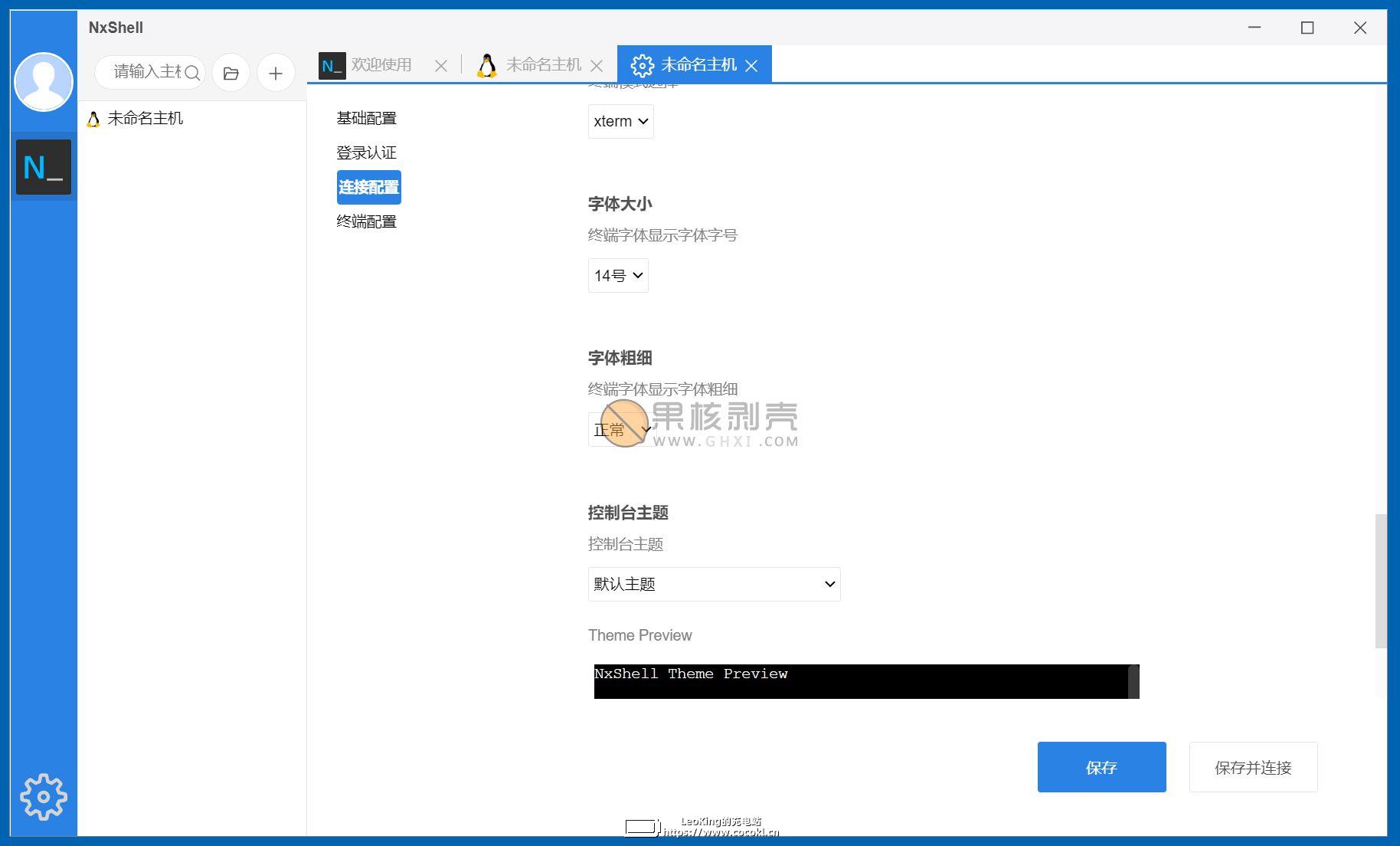Open the folder button beside search
1400x846 pixels.
(x=231, y=74)
